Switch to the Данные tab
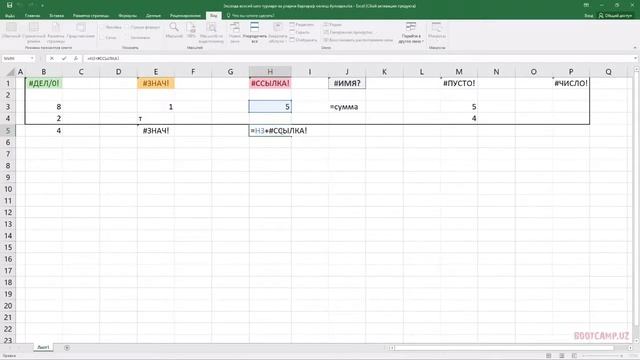 (153, 16)
